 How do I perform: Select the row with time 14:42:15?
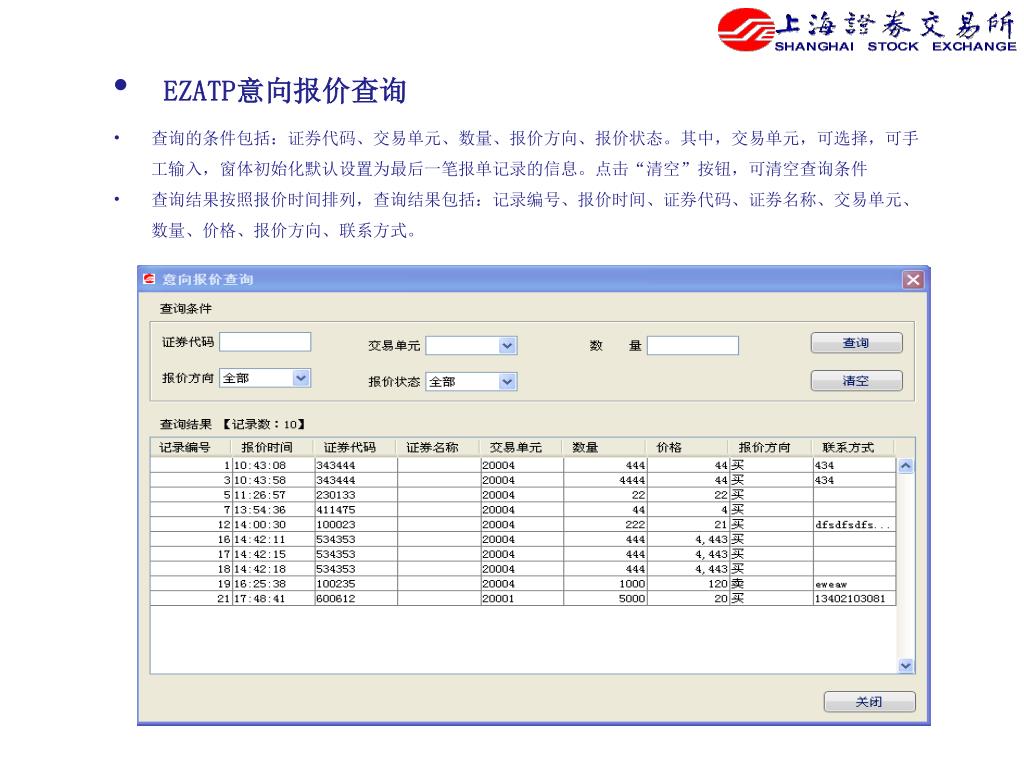pos(523,554)
